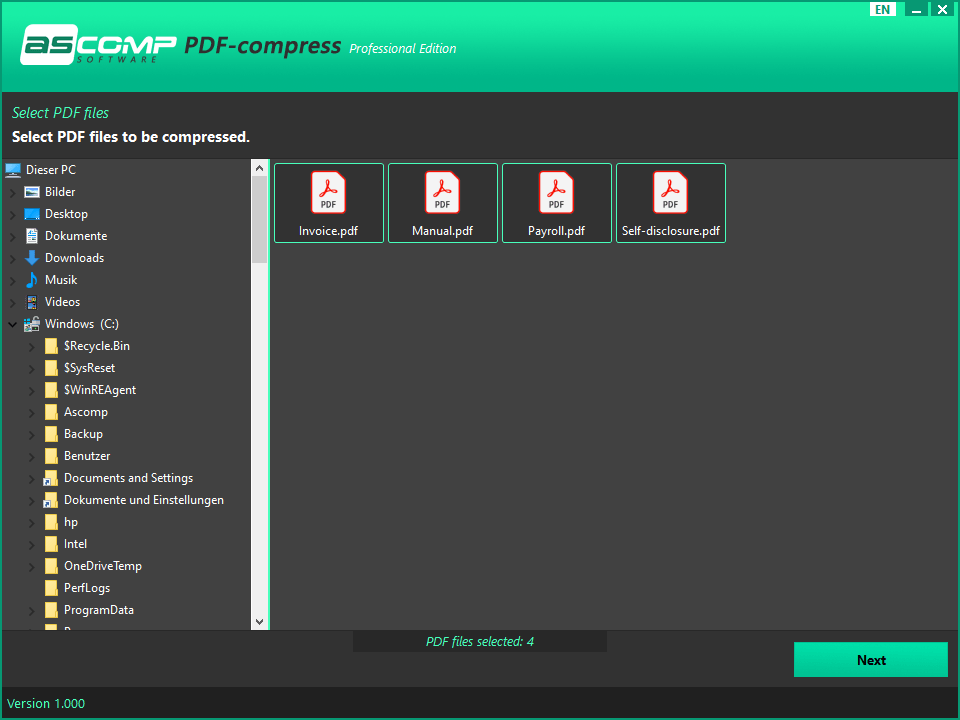960x720 pixels.
Task: Expand the Bilder tree node
Action: 13,193
